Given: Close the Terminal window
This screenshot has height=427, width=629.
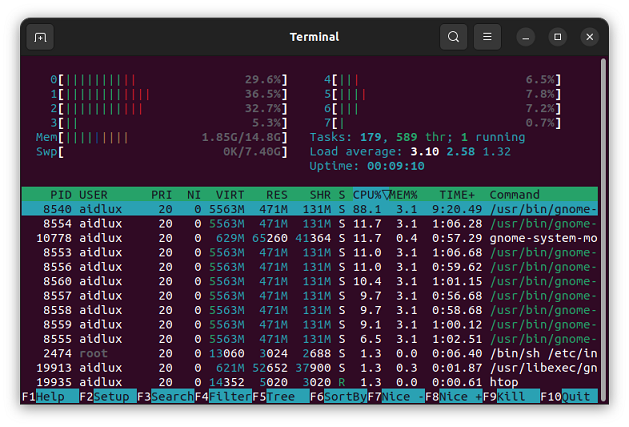Looking at the screenshot, I should pos(590,37).
